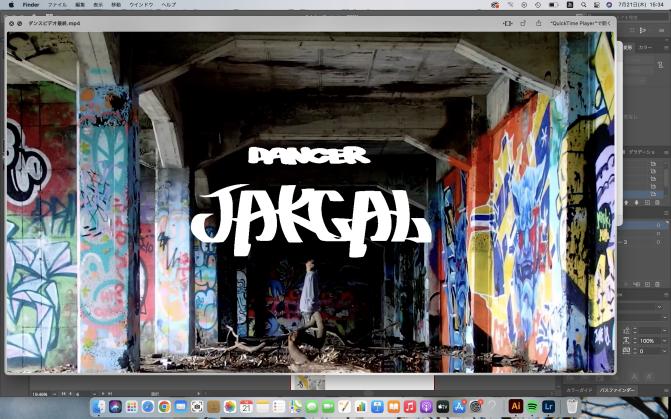Open the 編集 menu

coord(80,5)
